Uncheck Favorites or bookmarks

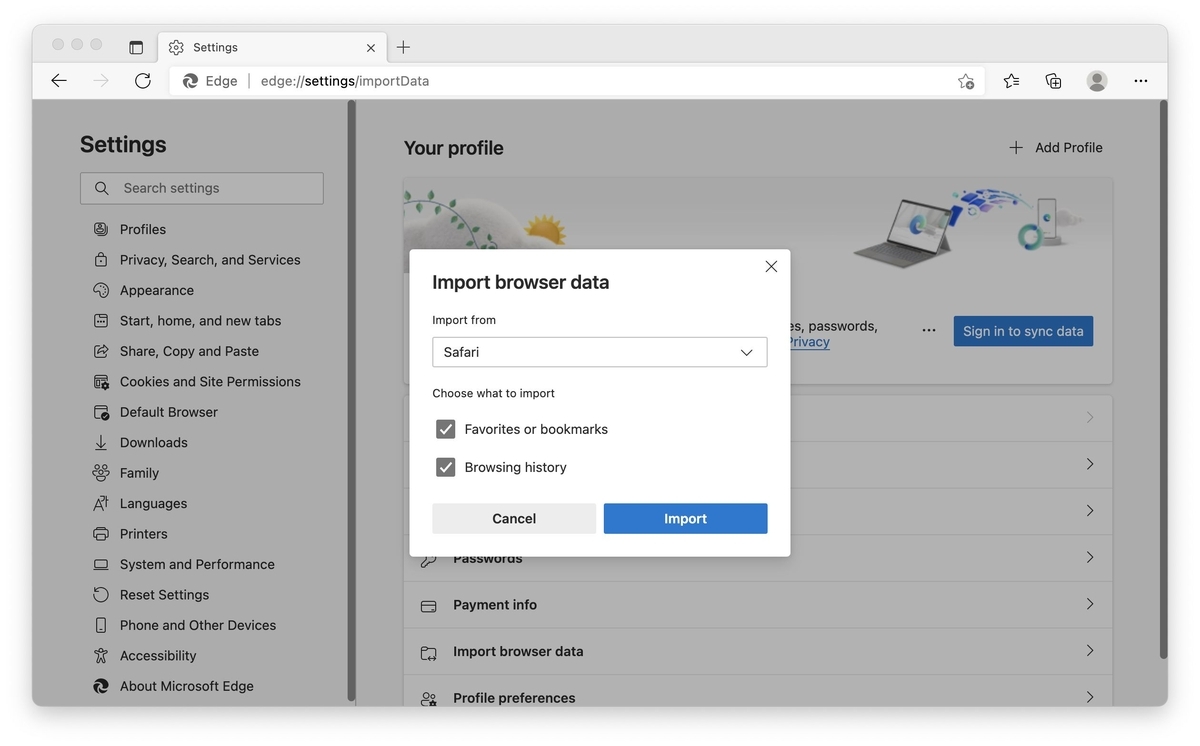pos(445,428)
